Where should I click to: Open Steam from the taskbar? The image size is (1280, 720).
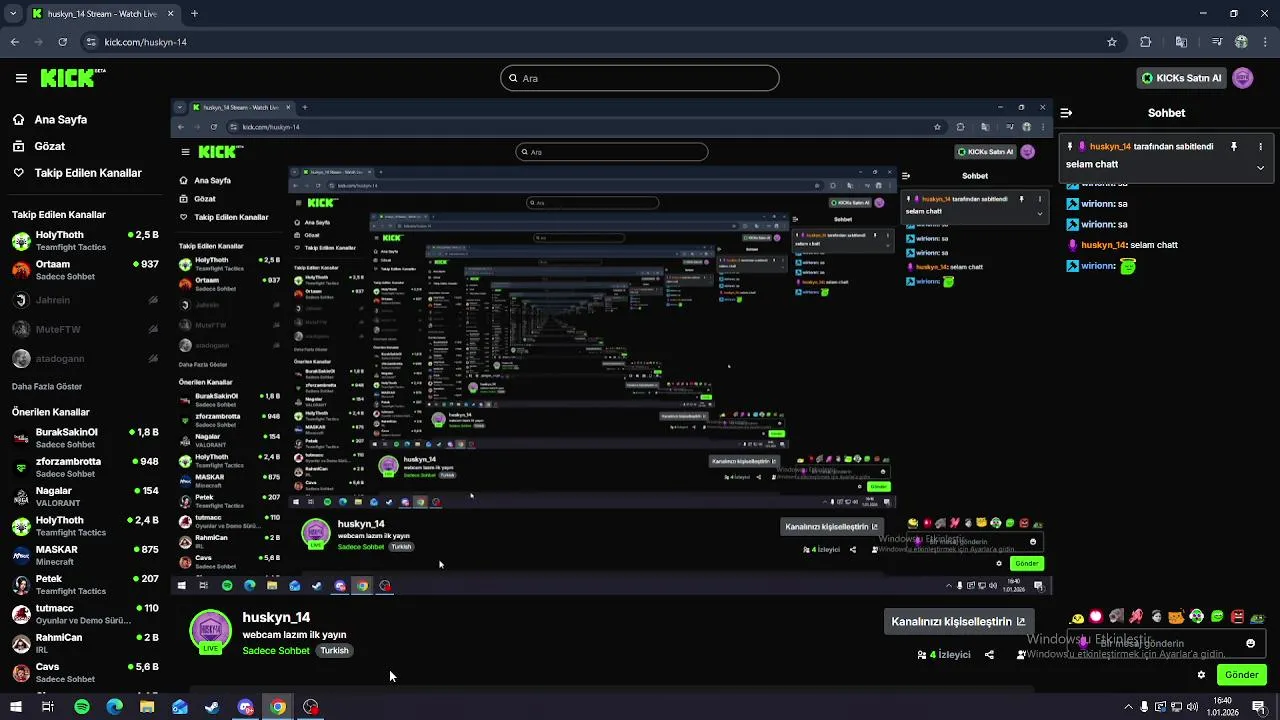point(212,707)
